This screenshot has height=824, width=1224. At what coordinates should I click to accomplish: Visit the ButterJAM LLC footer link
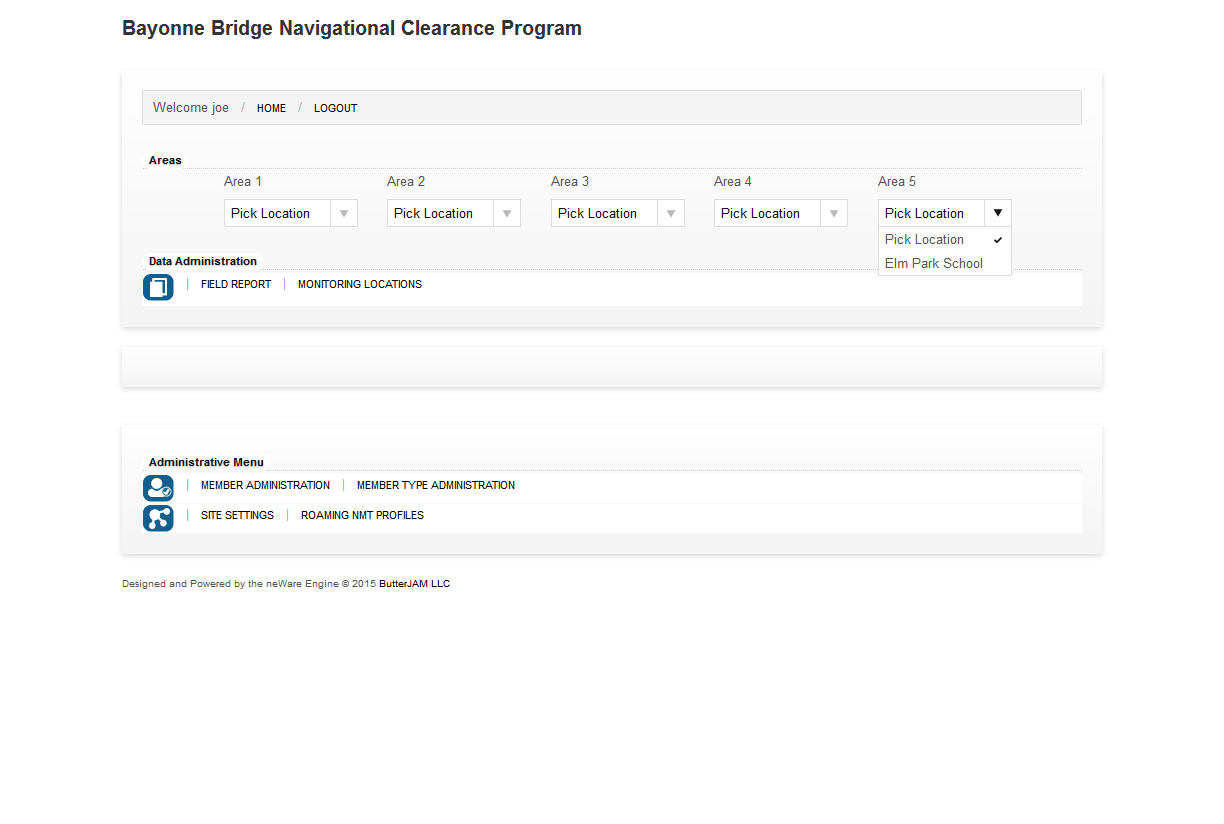[414, 584]
